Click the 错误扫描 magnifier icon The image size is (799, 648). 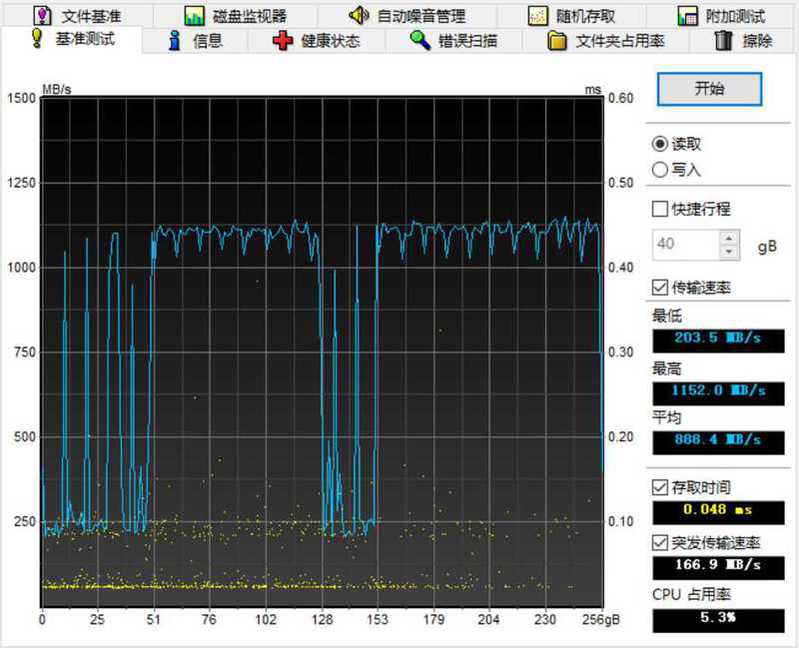pyautogui.click(x=420, y=40)
